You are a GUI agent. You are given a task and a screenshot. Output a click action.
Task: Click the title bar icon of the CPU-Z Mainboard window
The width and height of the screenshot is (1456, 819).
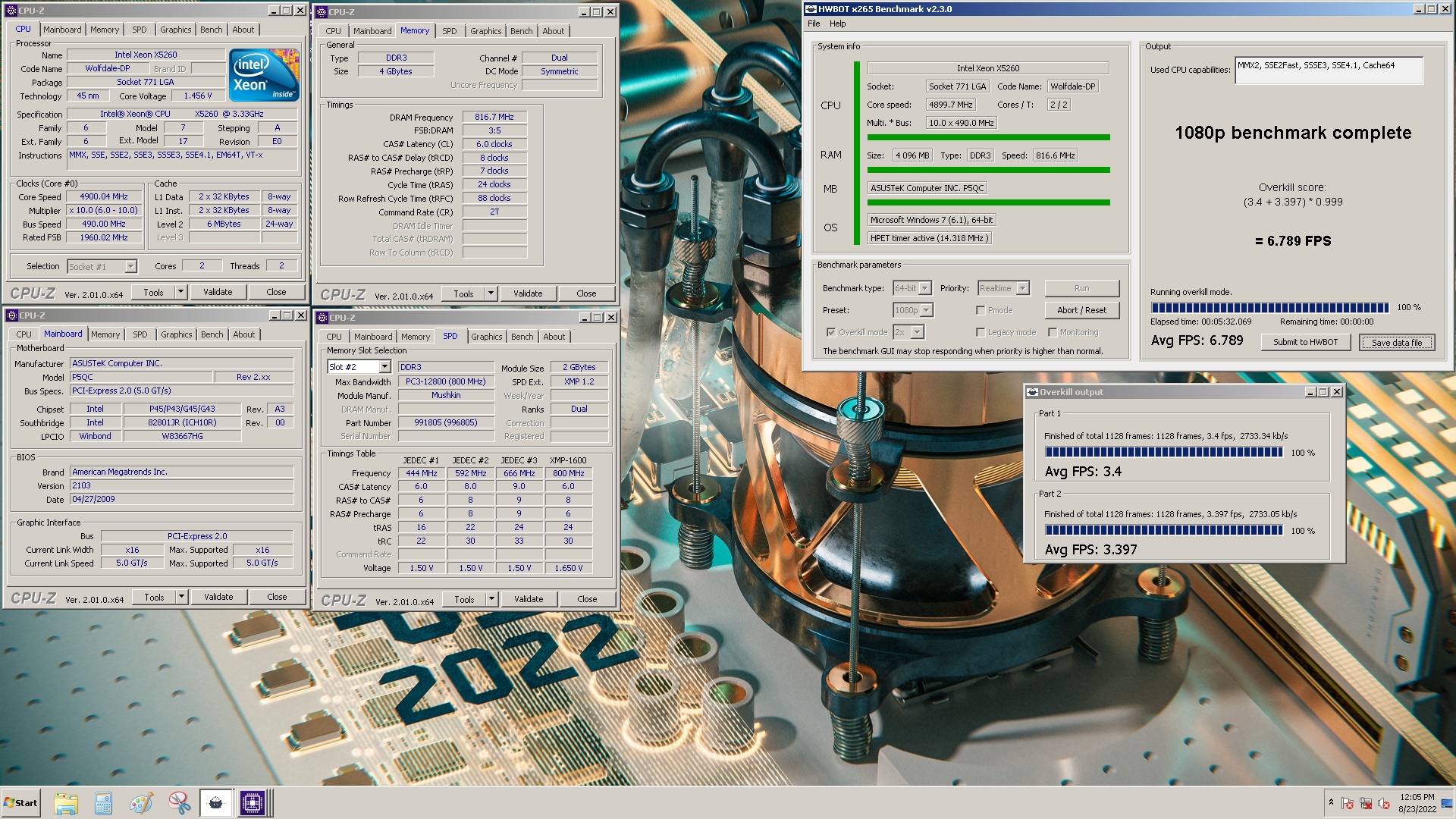pos(12,315)
